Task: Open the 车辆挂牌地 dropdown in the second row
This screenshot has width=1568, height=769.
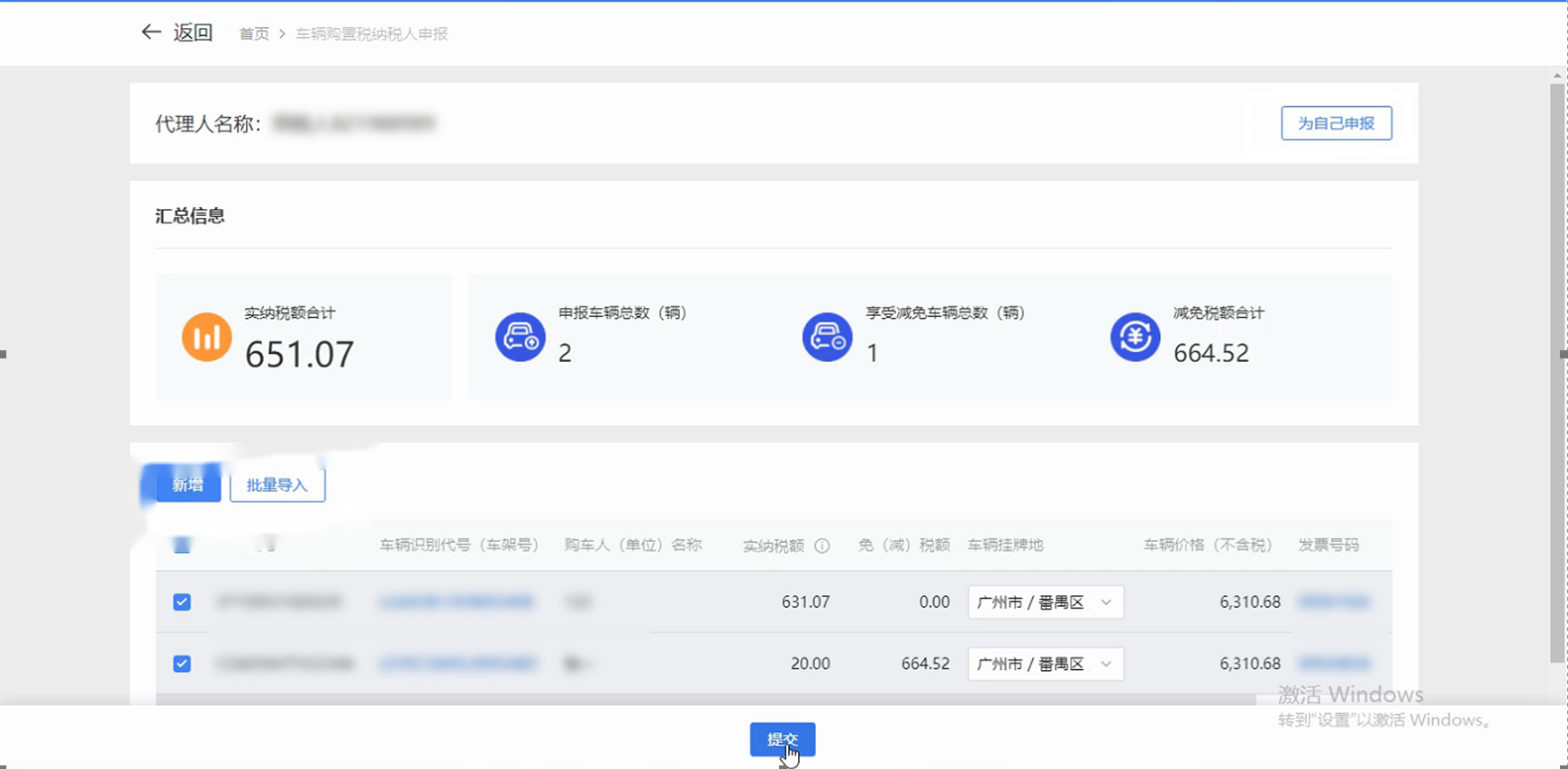Action: tap(1045, 664)
